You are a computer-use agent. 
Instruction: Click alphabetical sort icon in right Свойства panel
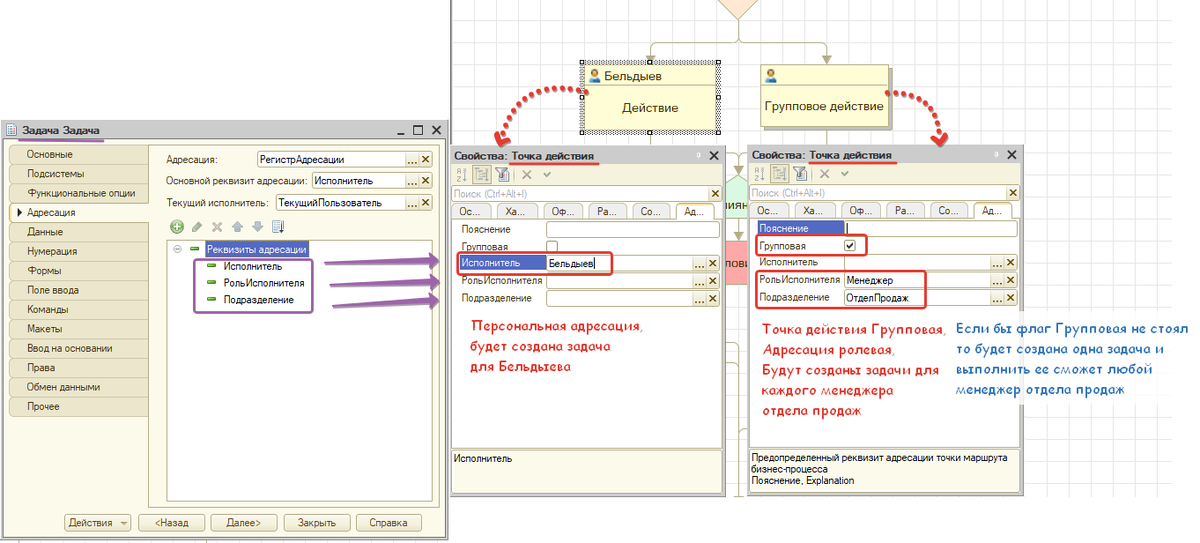[761, 173]
